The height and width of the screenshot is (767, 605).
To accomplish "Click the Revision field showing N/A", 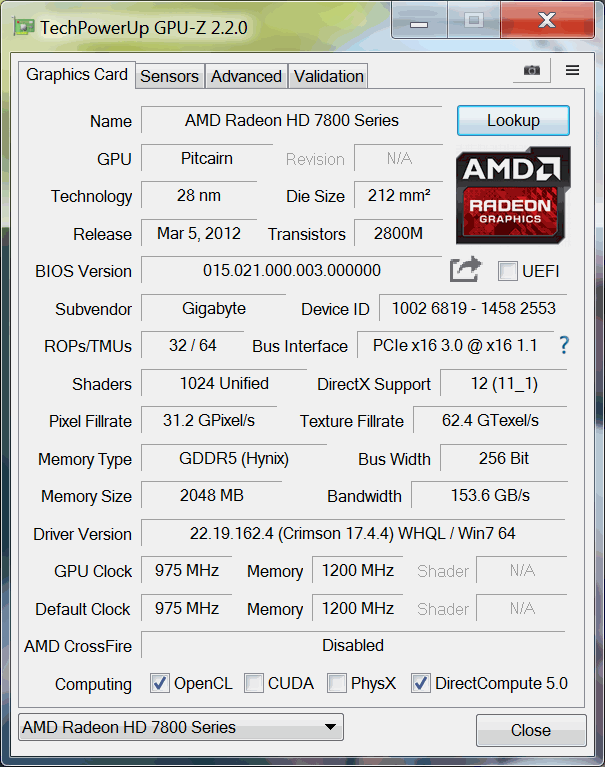I will [399, 158].
